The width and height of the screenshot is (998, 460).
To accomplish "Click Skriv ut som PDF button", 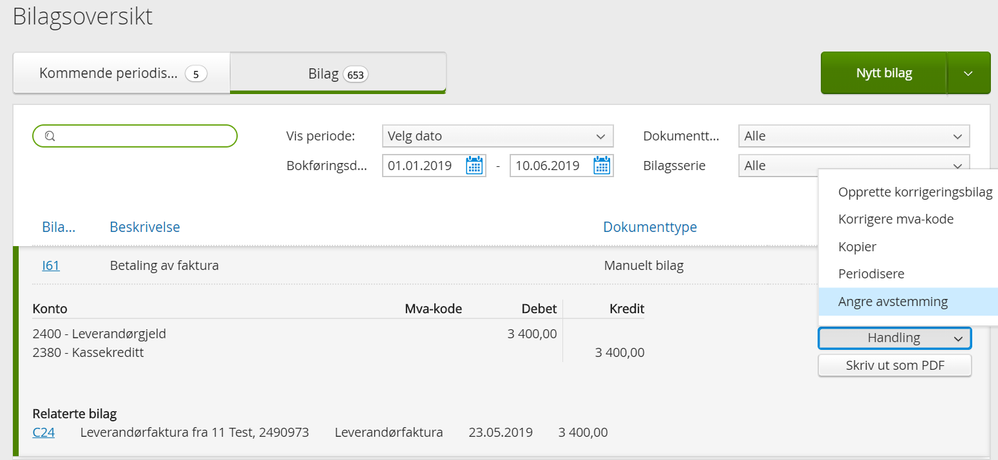I will (894, 366).
